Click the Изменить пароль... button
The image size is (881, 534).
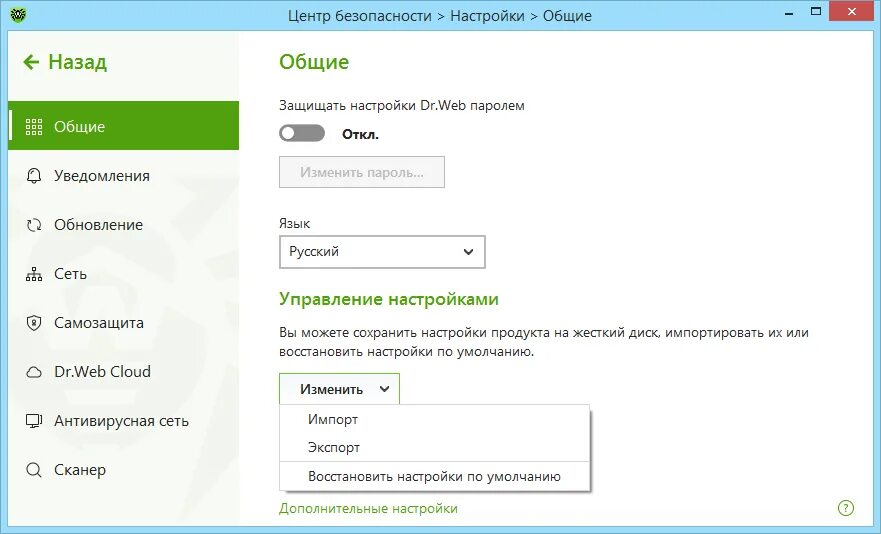pos(362,172)
